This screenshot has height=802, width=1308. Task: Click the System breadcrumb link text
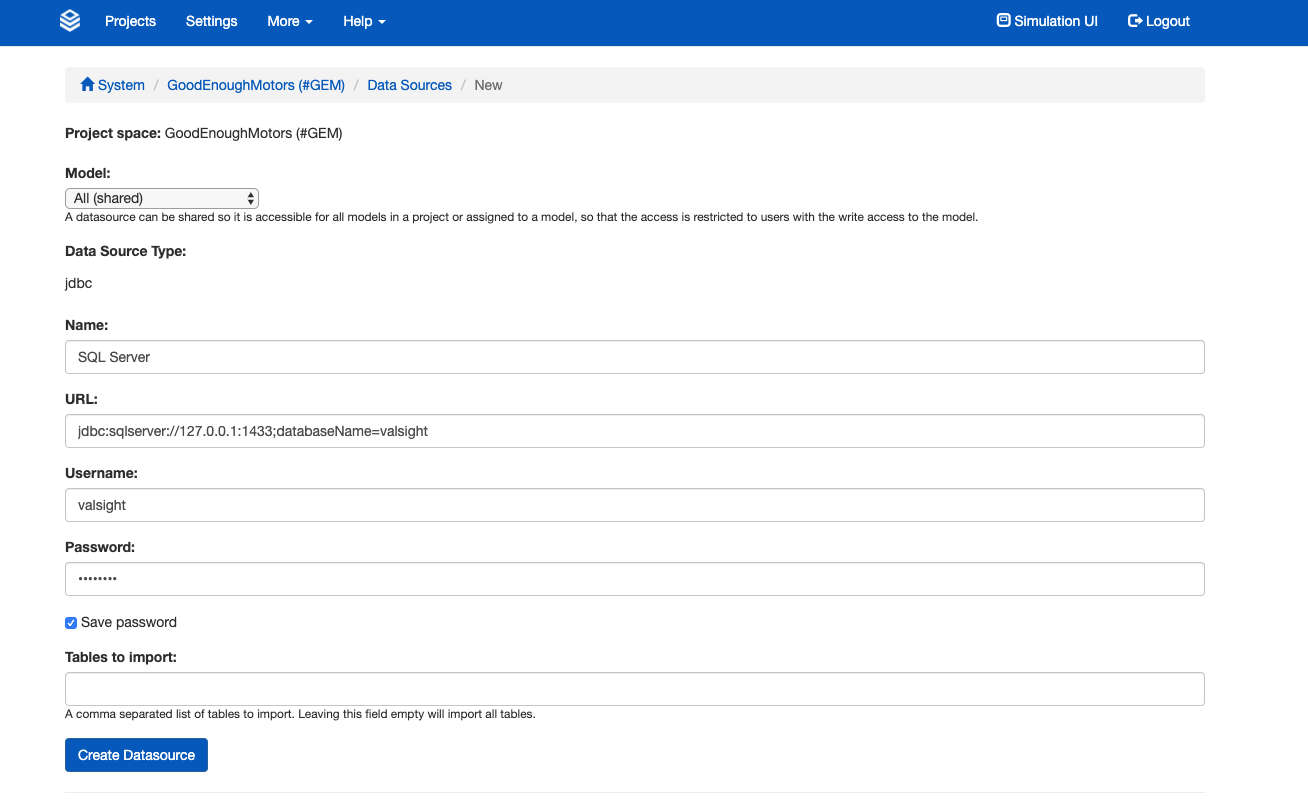121,85
